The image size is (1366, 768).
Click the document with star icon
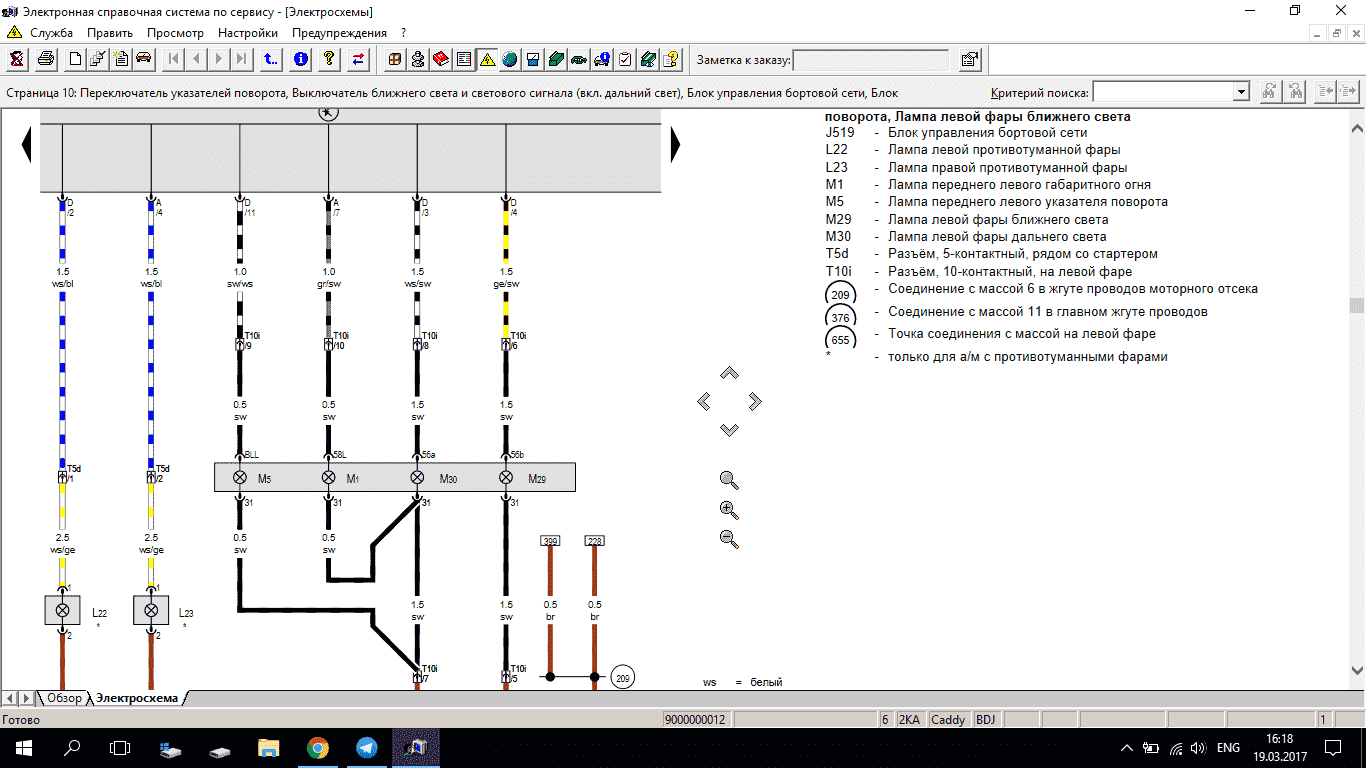point(121,59)
